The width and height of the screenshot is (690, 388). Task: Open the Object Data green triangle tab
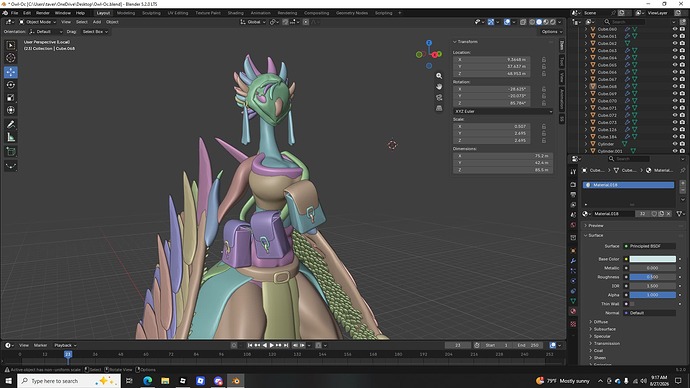(x=573, y=301)
